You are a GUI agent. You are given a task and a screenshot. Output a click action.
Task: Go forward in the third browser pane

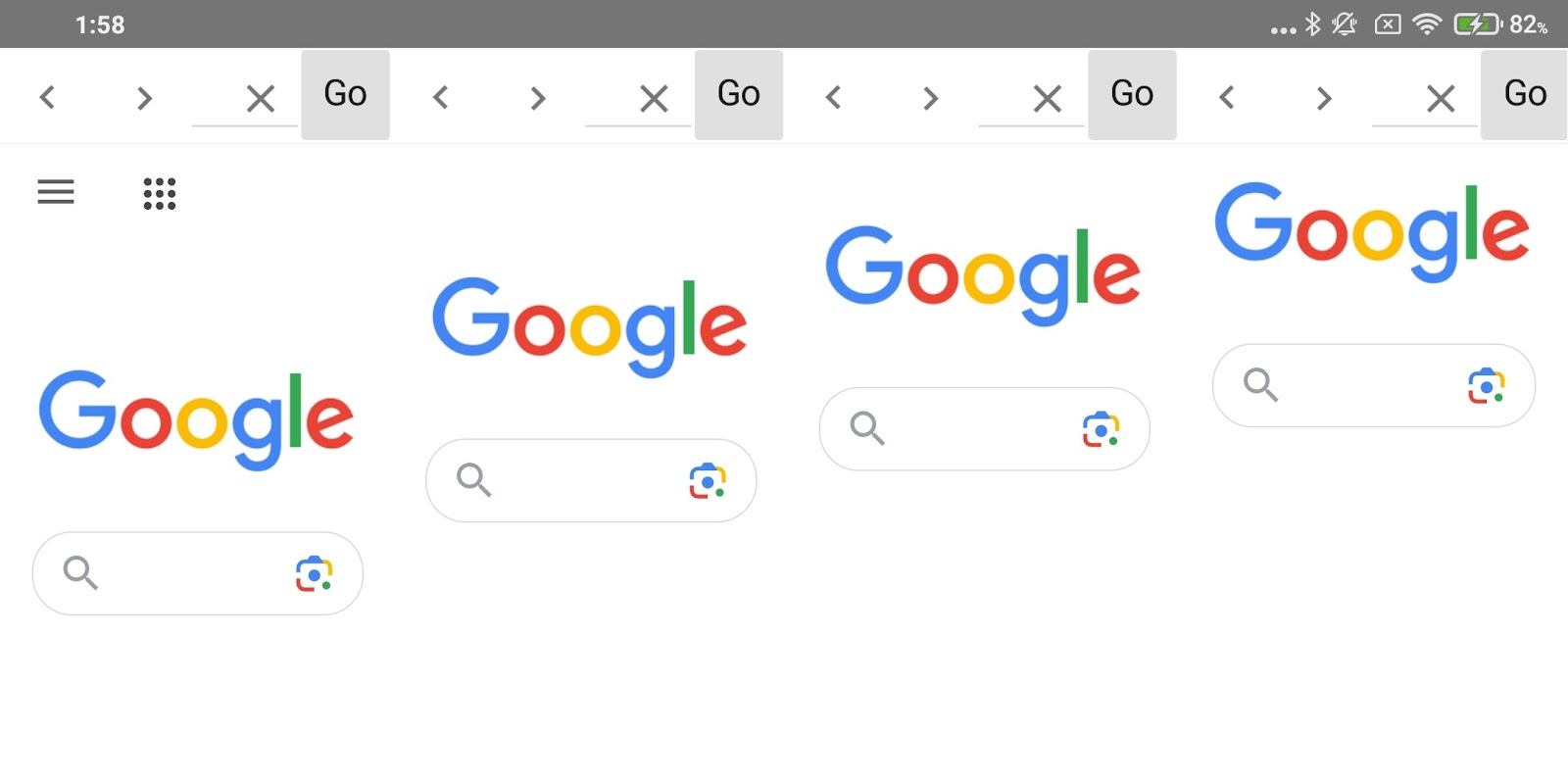click(931, 97)
